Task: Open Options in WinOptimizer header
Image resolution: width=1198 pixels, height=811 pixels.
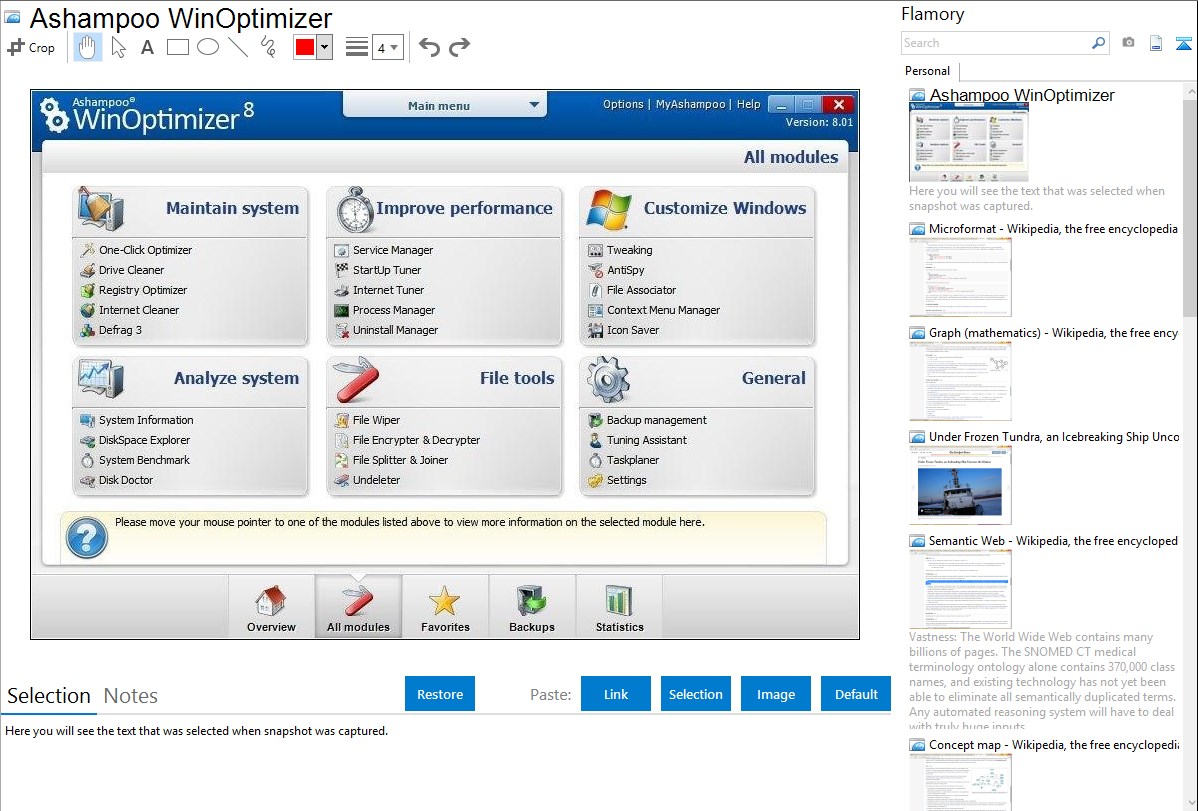Action: tap(623, 104)
